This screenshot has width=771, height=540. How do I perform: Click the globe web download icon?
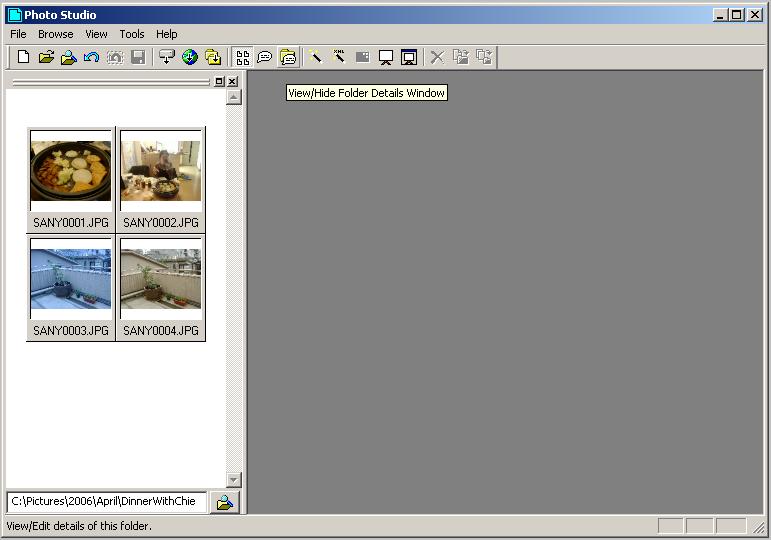pyautogui.click(x=190, y=57)
